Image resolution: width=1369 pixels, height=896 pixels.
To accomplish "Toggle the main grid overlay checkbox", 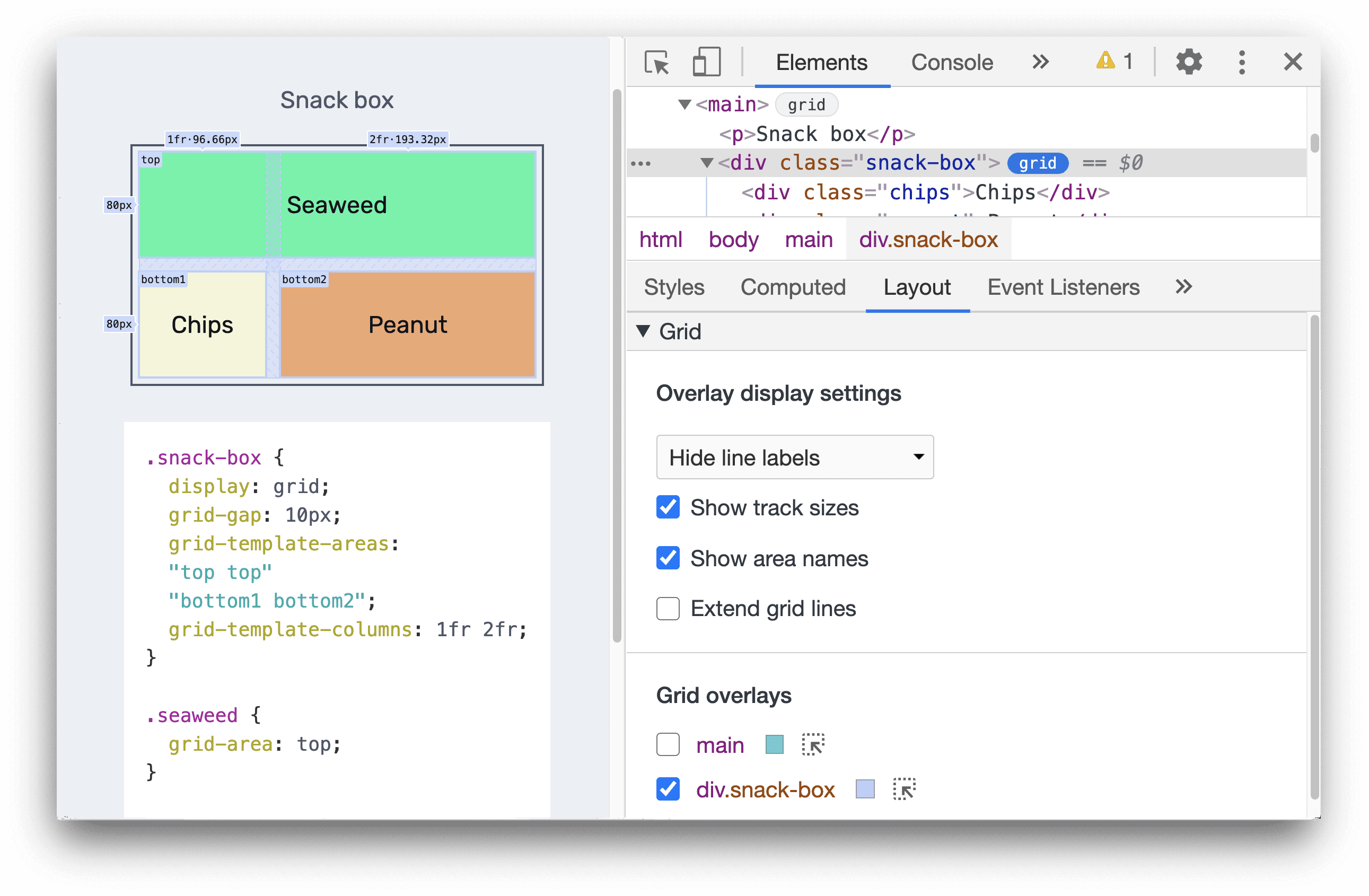I will tap(665, 744).
